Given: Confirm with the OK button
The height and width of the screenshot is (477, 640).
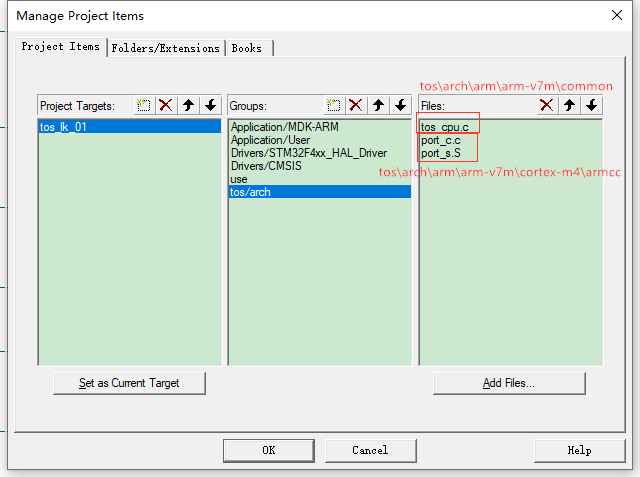Looking at the screenshot, I should tap(269, 450).
